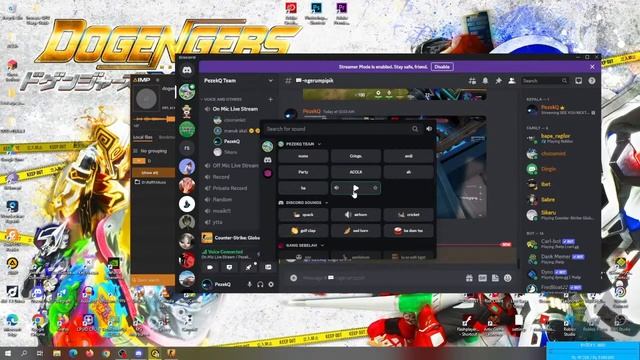Image resolution: width=640 pixels, height=360 pixels.
Task: Open the Inbox icon in header
Action: (579, 81)
